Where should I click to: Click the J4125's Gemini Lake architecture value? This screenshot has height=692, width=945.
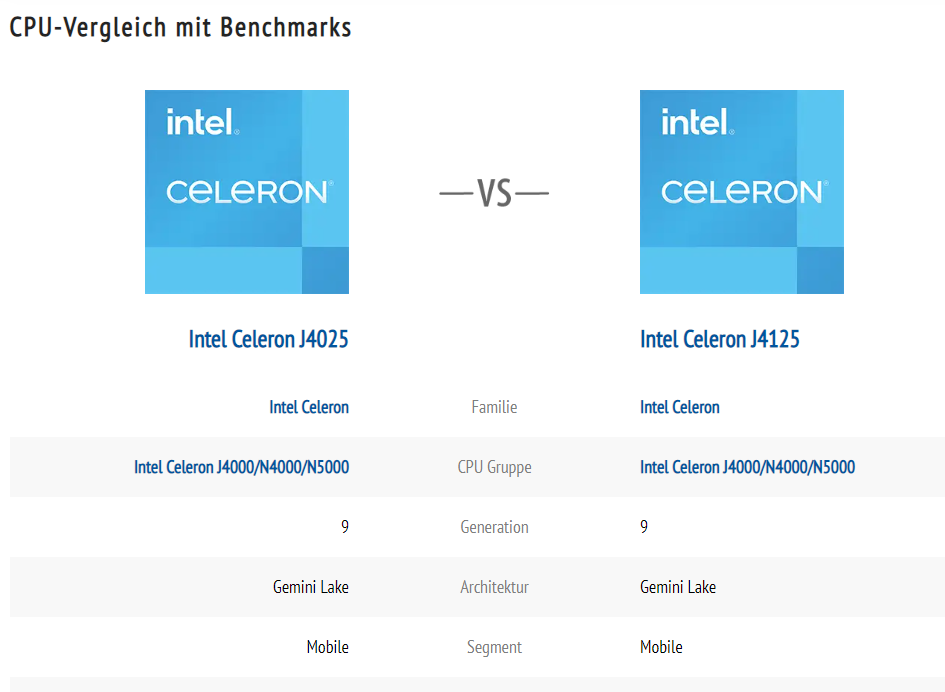point(678,587)
